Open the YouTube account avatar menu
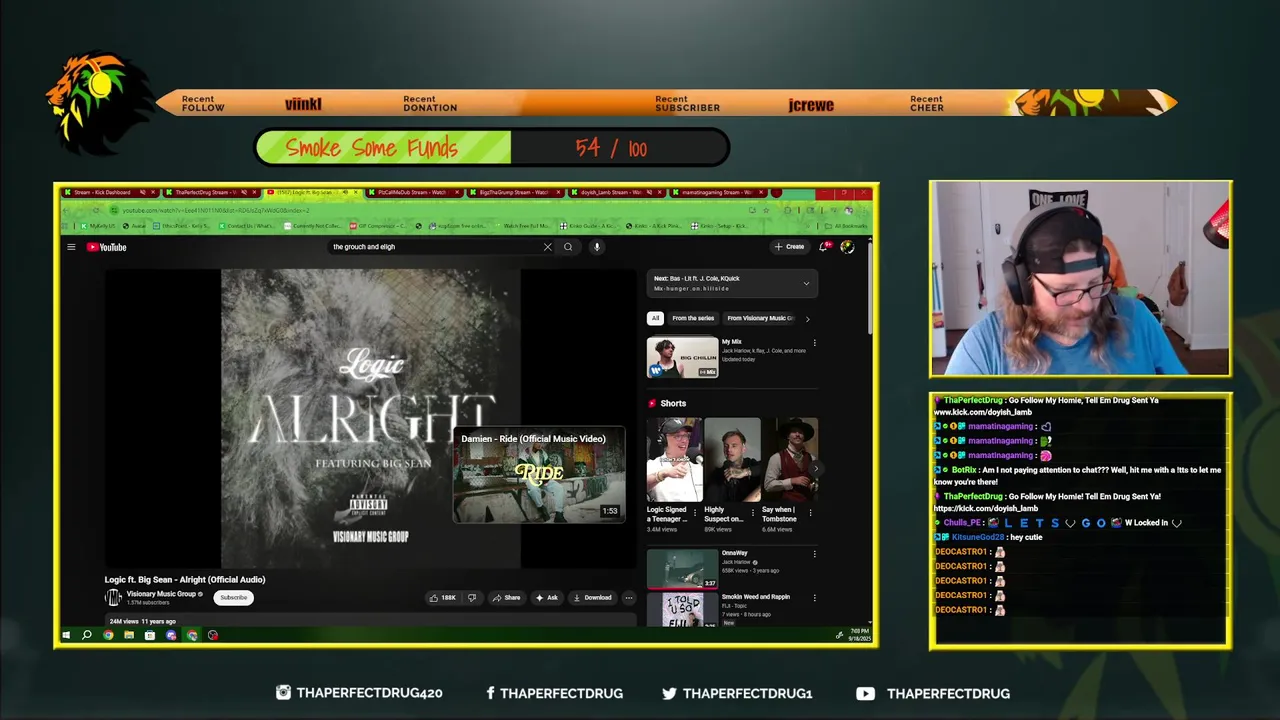The height and width of the screenshot is (720, 1280). [847, 247]
